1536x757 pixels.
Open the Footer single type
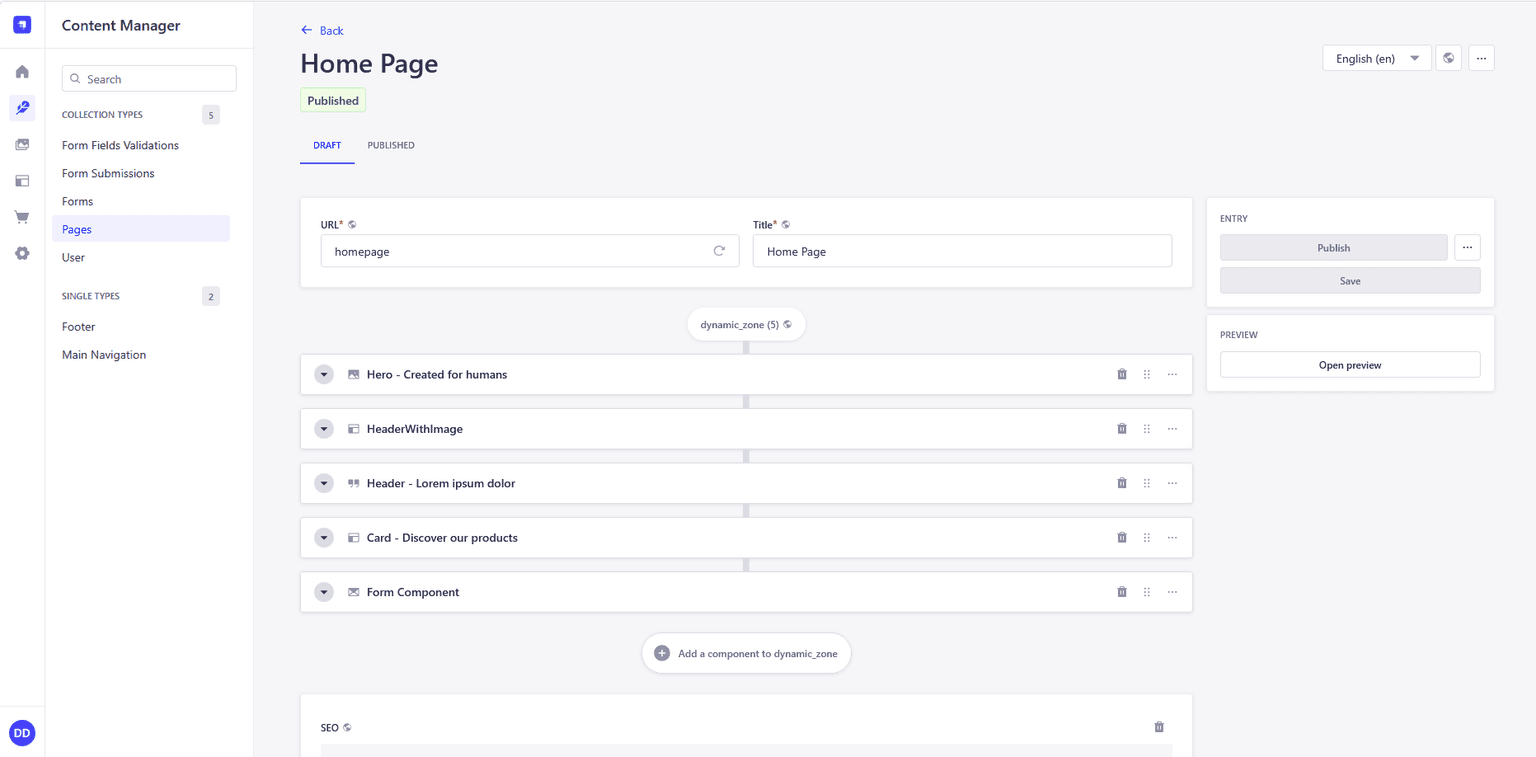(78, 326)
